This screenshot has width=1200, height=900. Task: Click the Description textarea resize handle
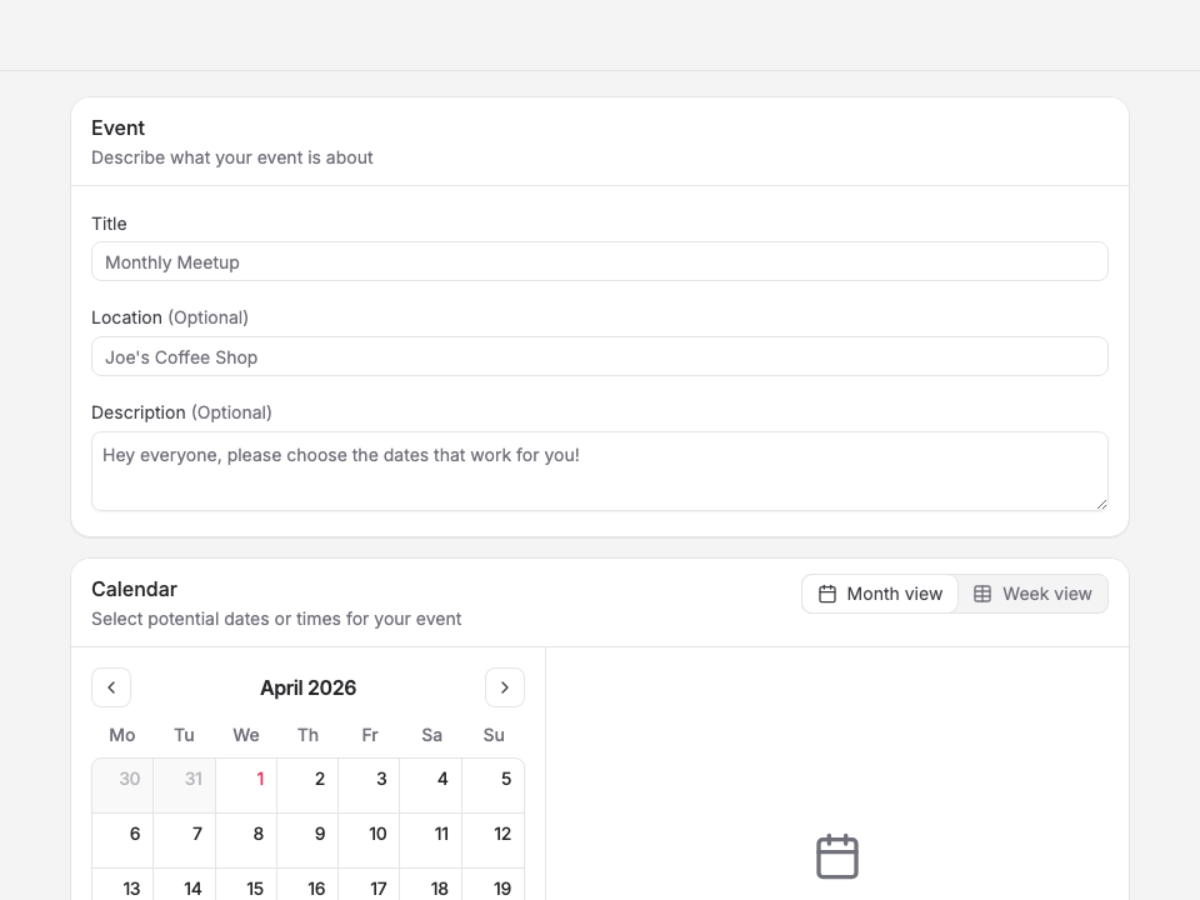[1101, 504]
